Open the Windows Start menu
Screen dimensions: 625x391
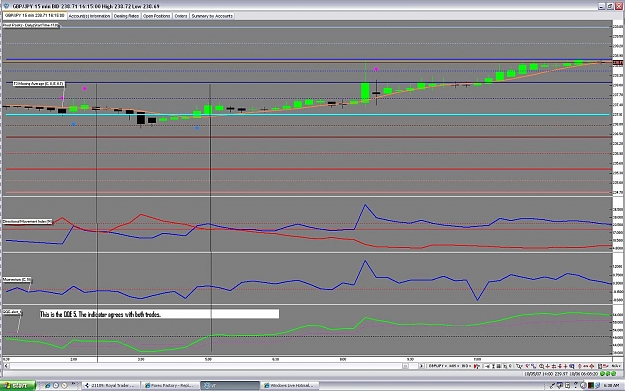click(x=18, y=385)
